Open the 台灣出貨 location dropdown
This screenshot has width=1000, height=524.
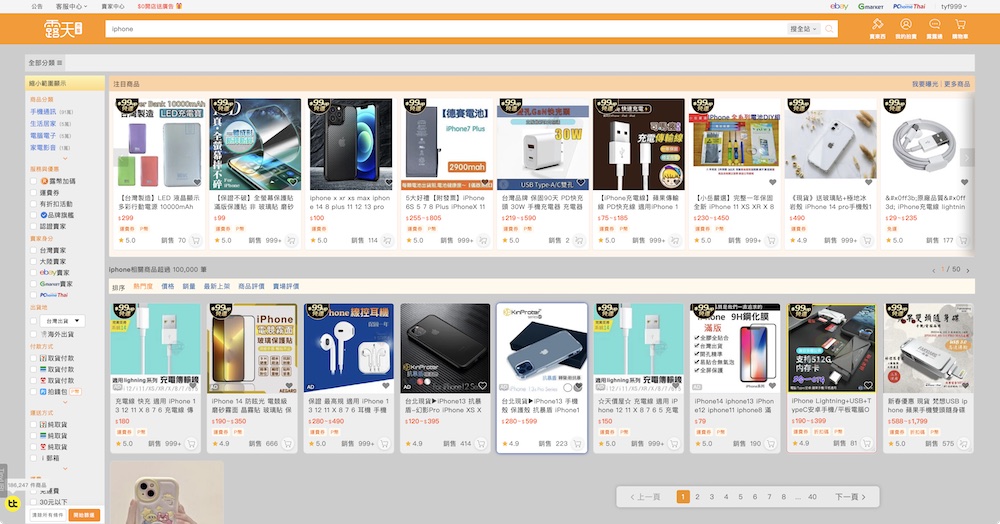click(62, 321)
